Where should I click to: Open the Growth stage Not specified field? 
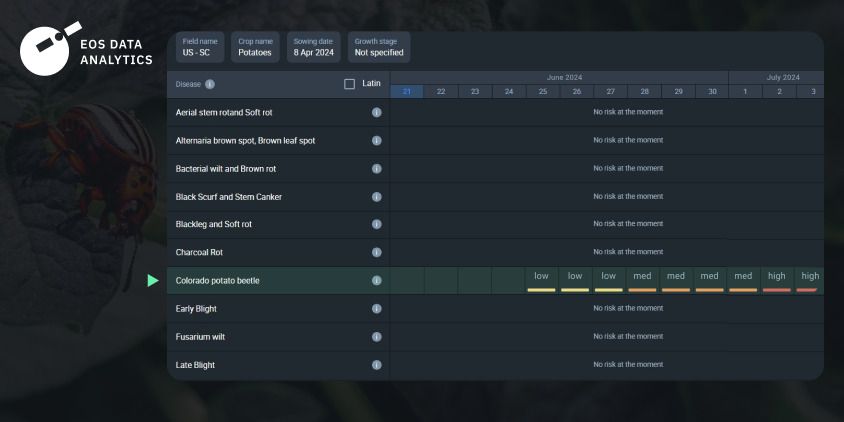pos(379,47)
